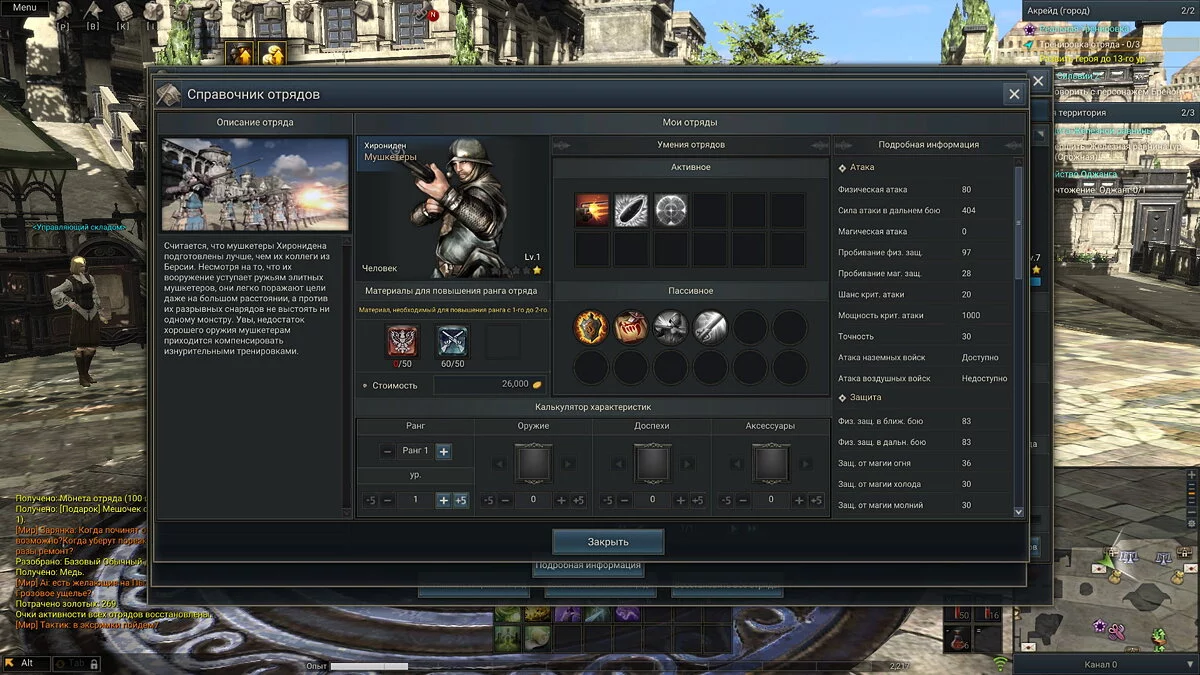Increase rank with plus beside Ранг 1
Screen dimensions: 1200x675
(443, 452)
